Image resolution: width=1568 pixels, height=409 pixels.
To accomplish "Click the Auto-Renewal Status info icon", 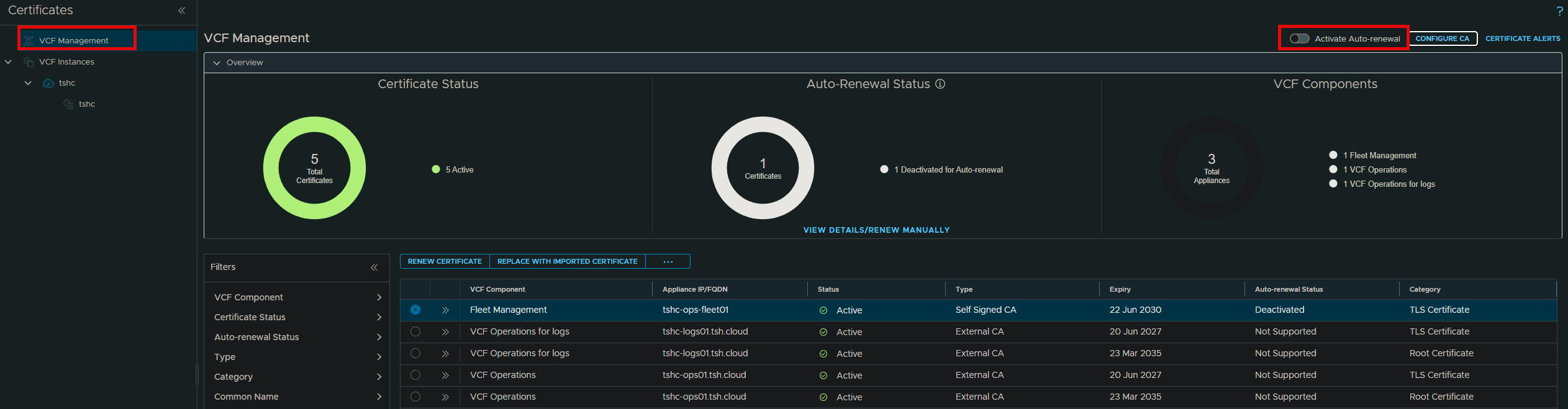I will 940,84.
